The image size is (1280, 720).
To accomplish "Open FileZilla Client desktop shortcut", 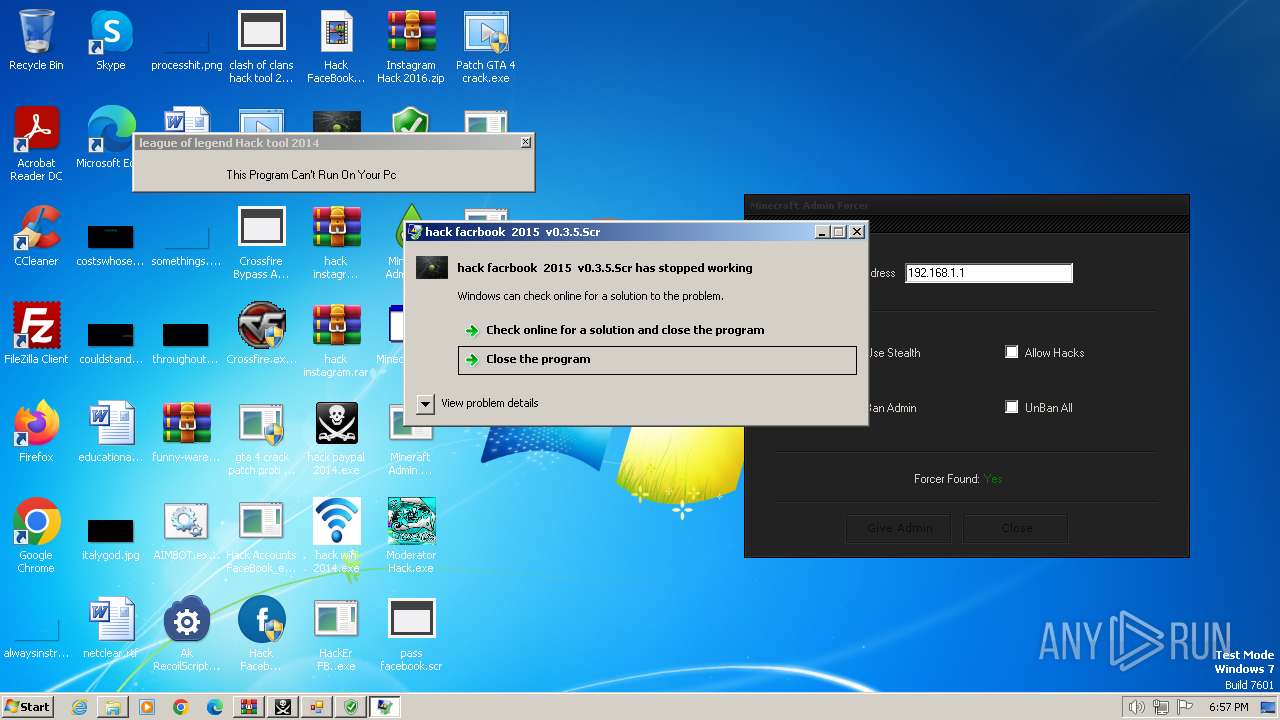I will 36,334.
